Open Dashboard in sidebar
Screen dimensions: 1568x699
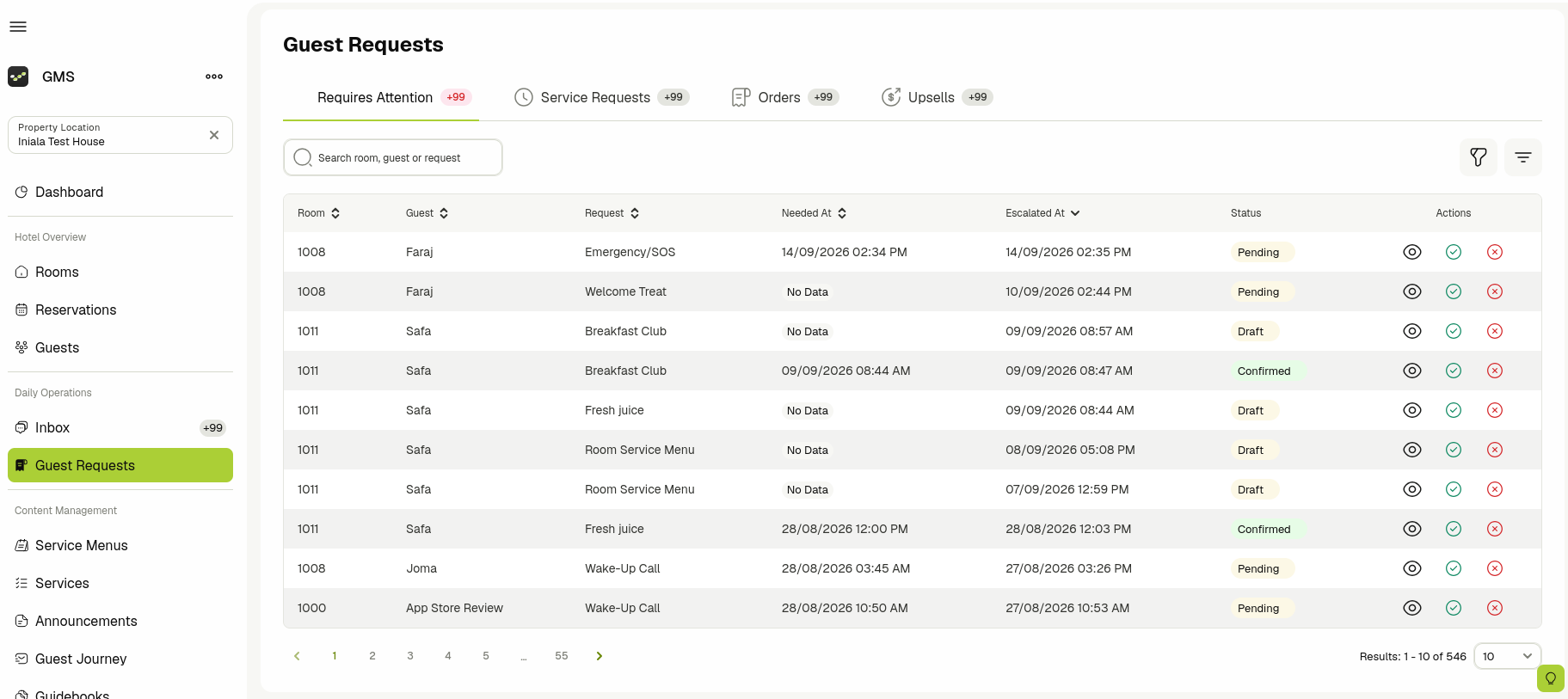tap(120, 192)
